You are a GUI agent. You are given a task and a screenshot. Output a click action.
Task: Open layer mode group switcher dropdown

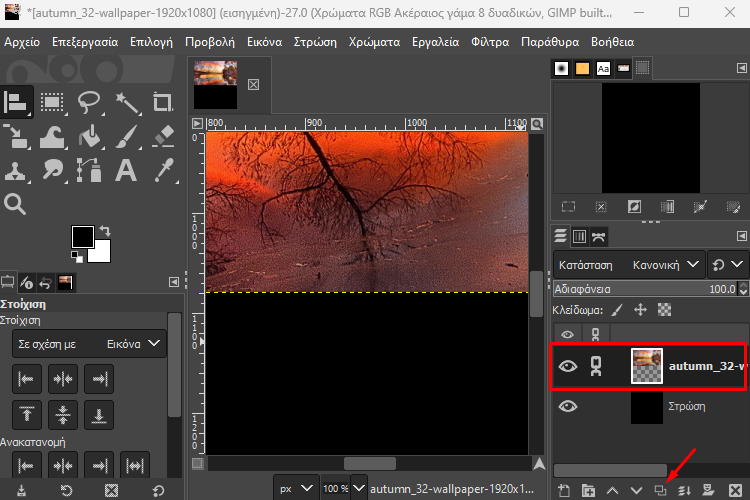click(x=728, y=265)
